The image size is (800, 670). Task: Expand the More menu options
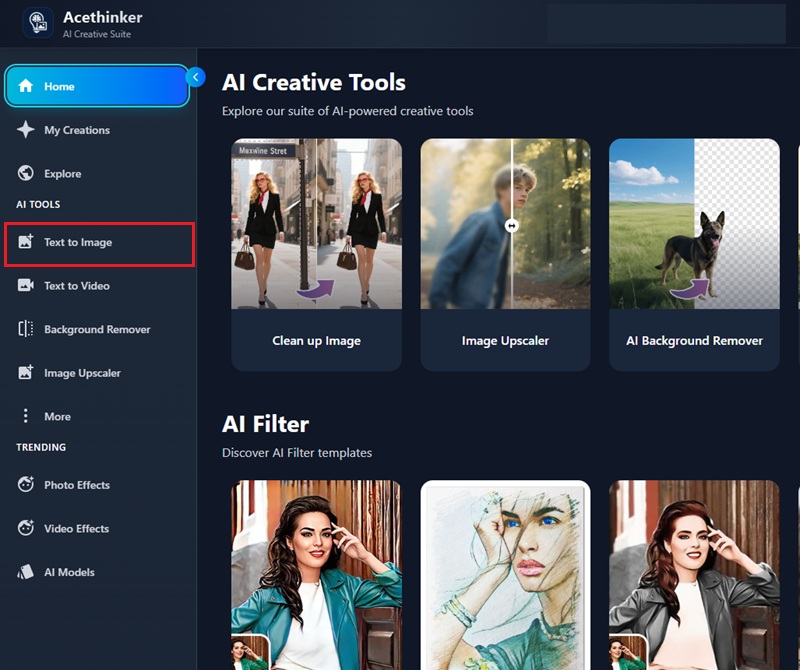[57, 416]
